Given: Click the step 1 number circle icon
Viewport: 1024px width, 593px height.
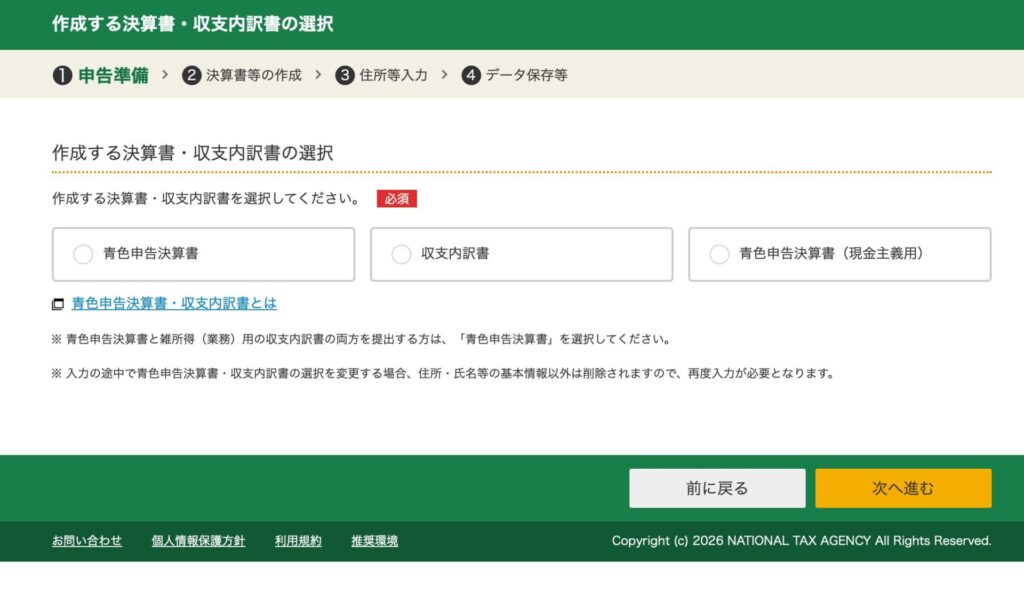Looking at the screenshot, I should [62, 75].
